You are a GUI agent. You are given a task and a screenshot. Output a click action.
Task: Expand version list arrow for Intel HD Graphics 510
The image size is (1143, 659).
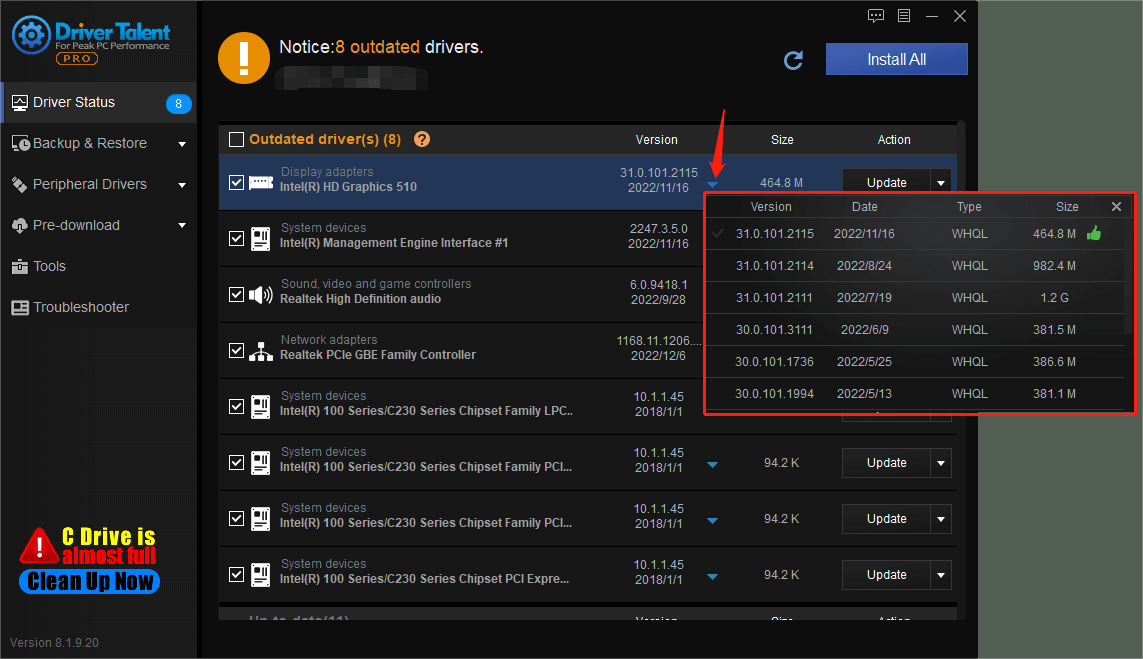tap(712, 185)
